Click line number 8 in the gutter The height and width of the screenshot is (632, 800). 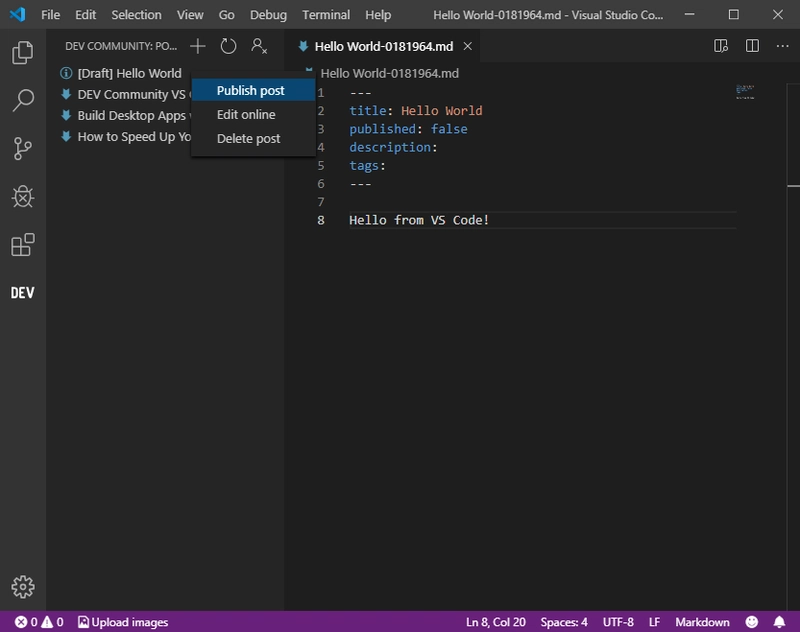(x=320, y=220)
